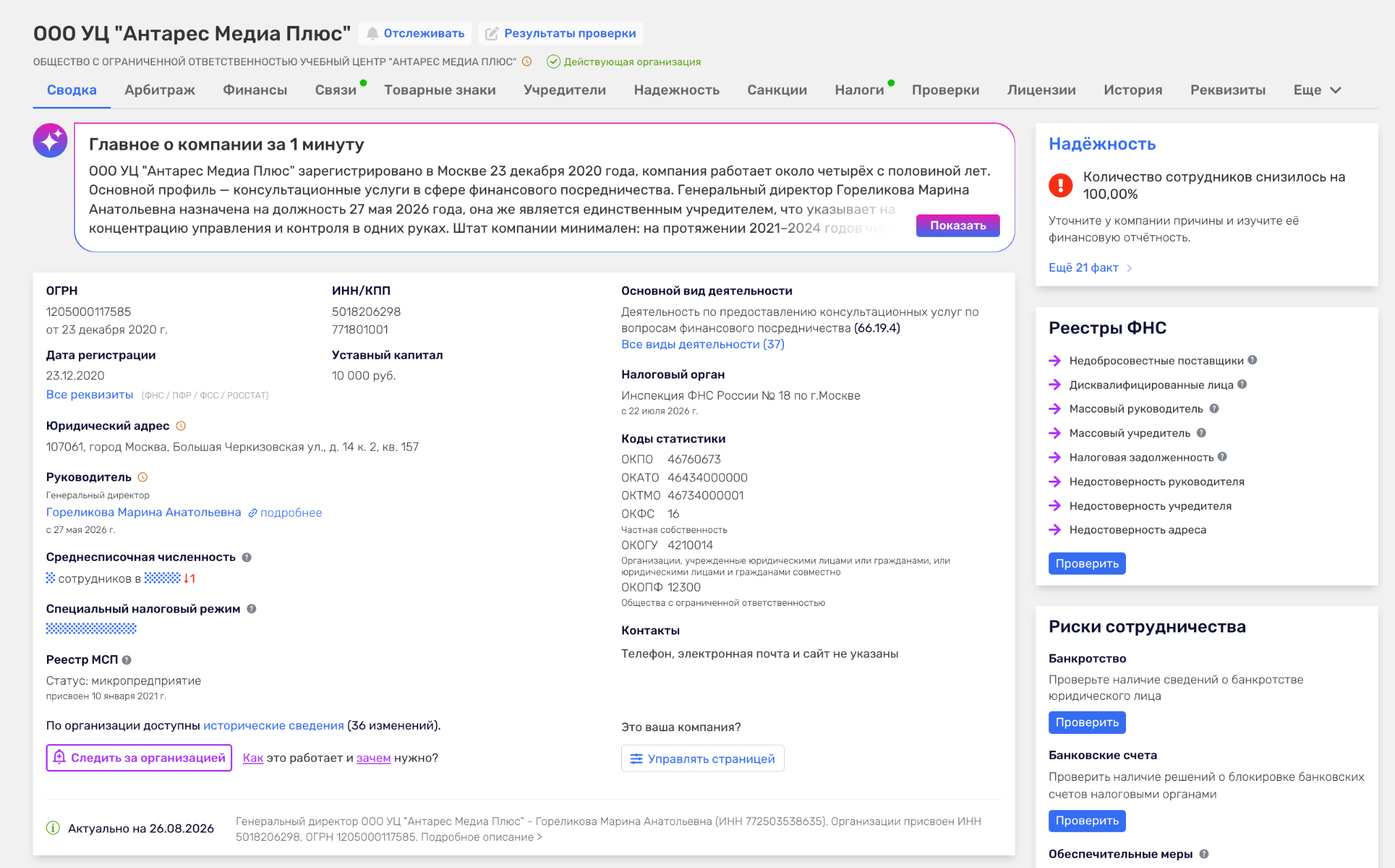Click the Управлять страницей button
The image size is (1395, 868).
(x=703, y=758)
